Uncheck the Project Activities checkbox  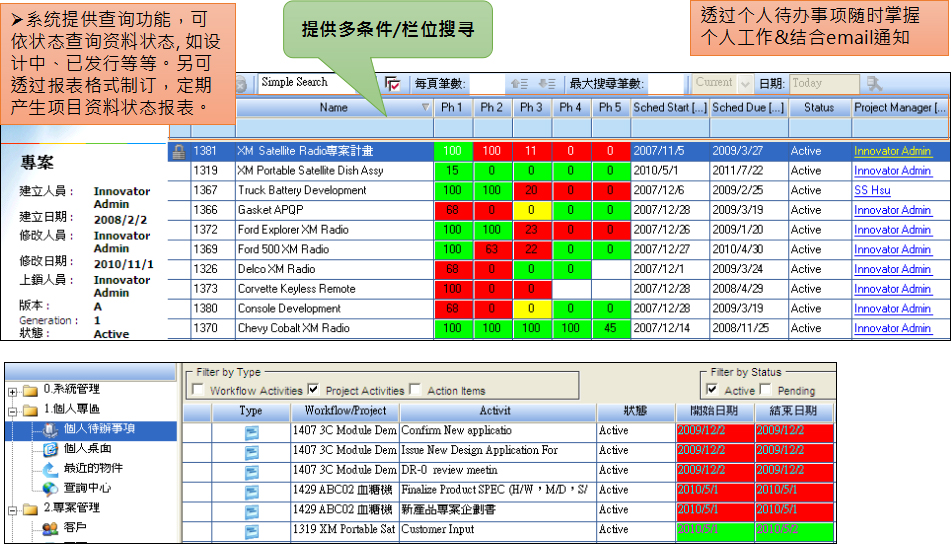point(314,390)
